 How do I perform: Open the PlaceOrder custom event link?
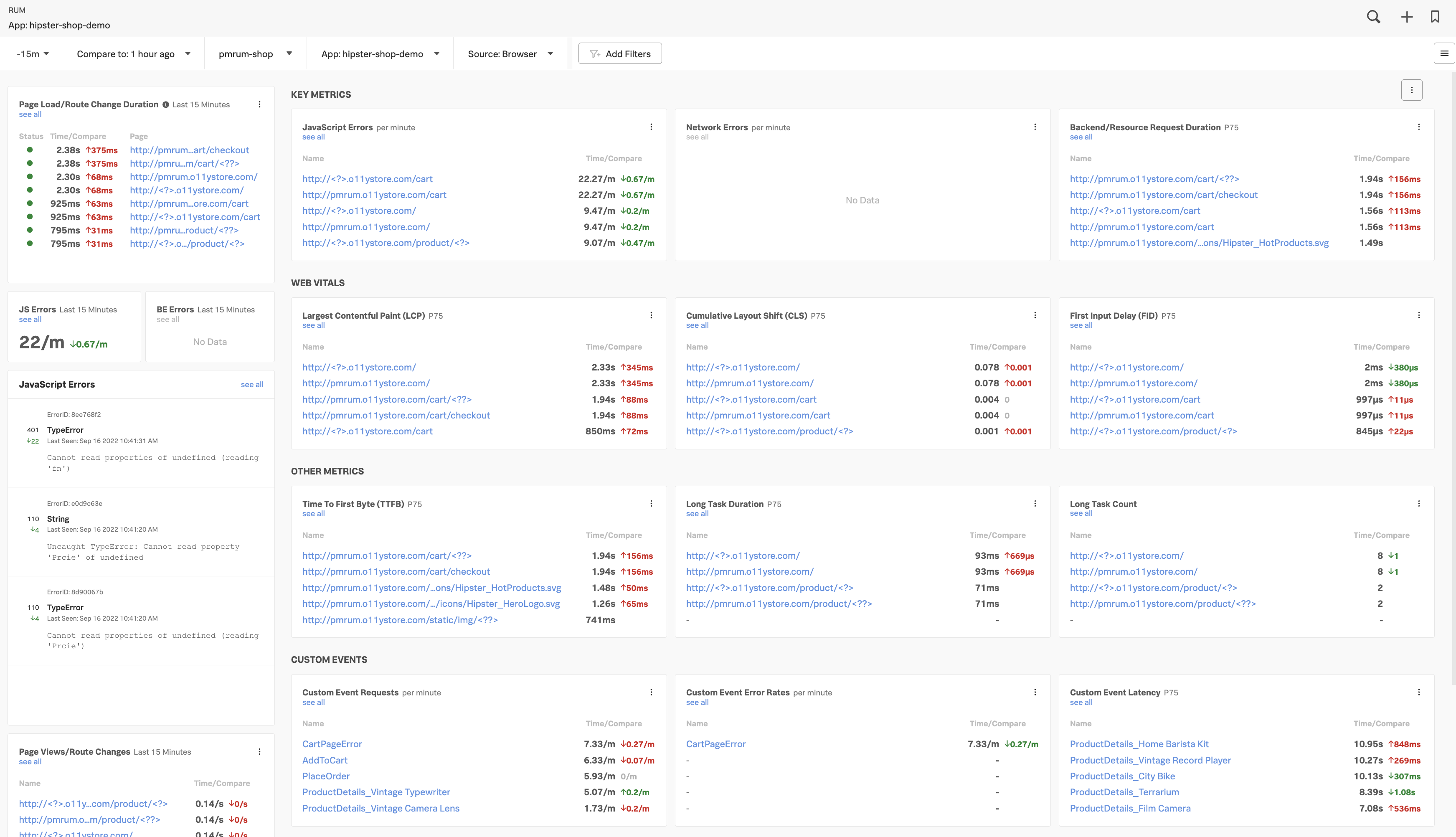(x=326, y=776)
